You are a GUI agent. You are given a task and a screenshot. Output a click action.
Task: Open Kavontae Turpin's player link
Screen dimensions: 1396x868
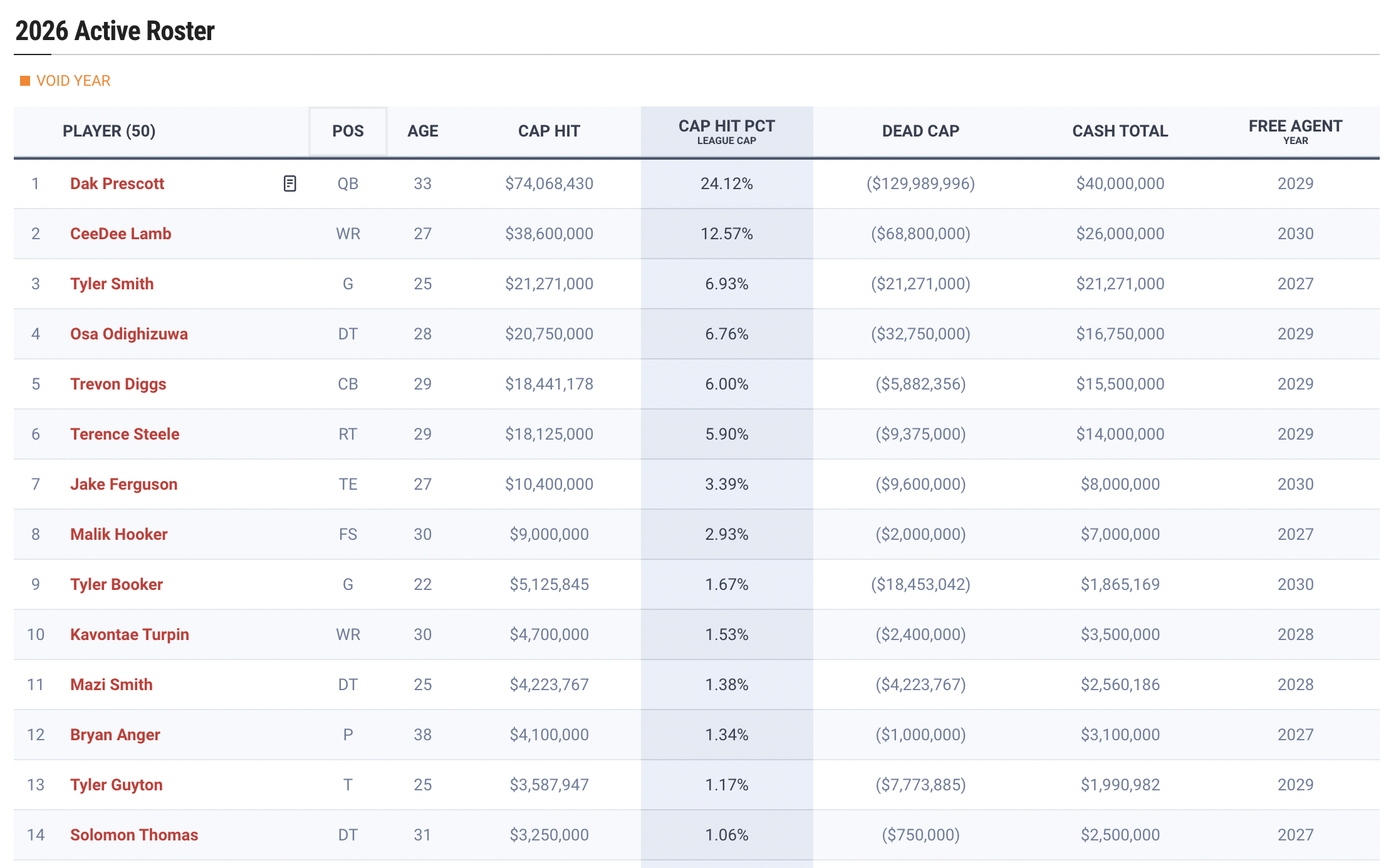(130, 634)
